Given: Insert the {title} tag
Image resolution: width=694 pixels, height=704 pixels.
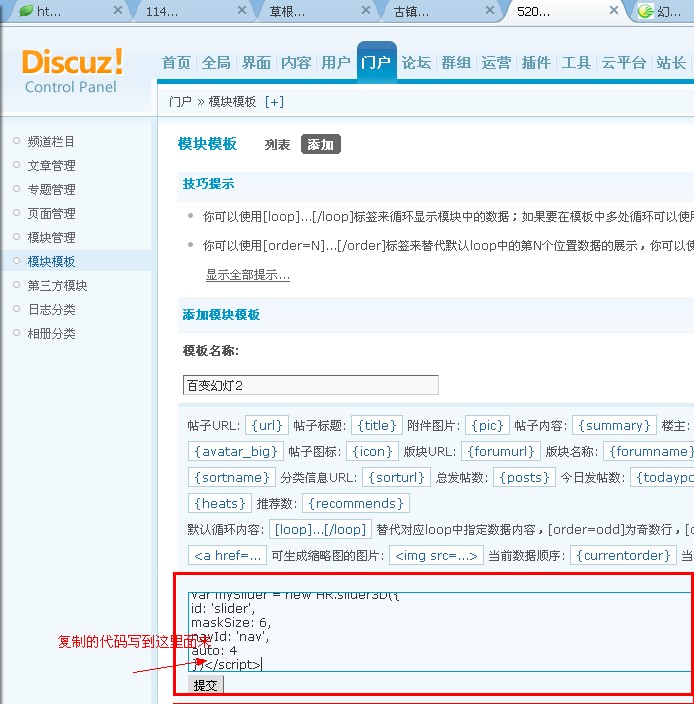Looking at the screenshot, I should (x=377, y=425).
